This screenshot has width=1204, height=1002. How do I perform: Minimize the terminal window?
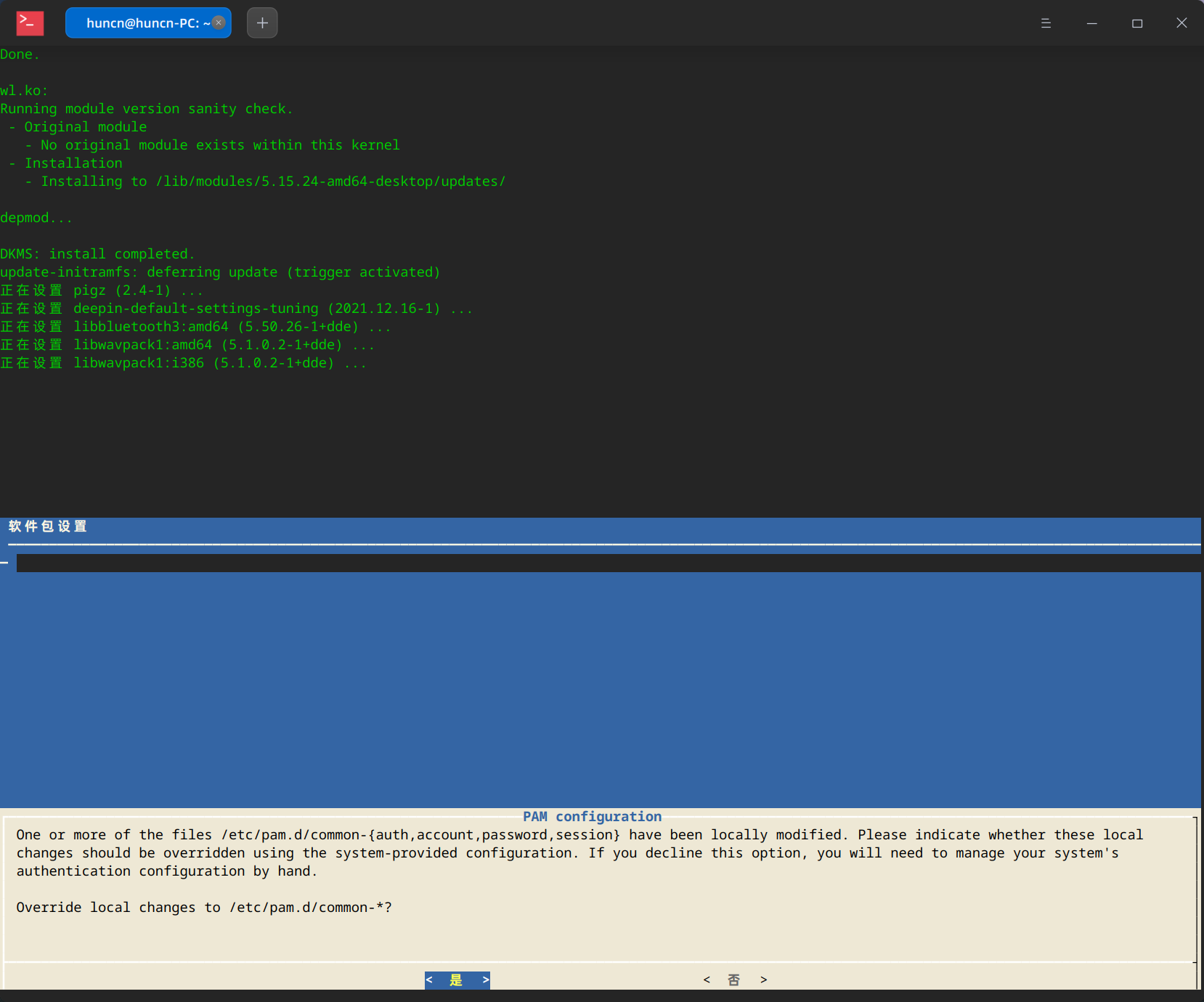click(x=1091, y=23)
